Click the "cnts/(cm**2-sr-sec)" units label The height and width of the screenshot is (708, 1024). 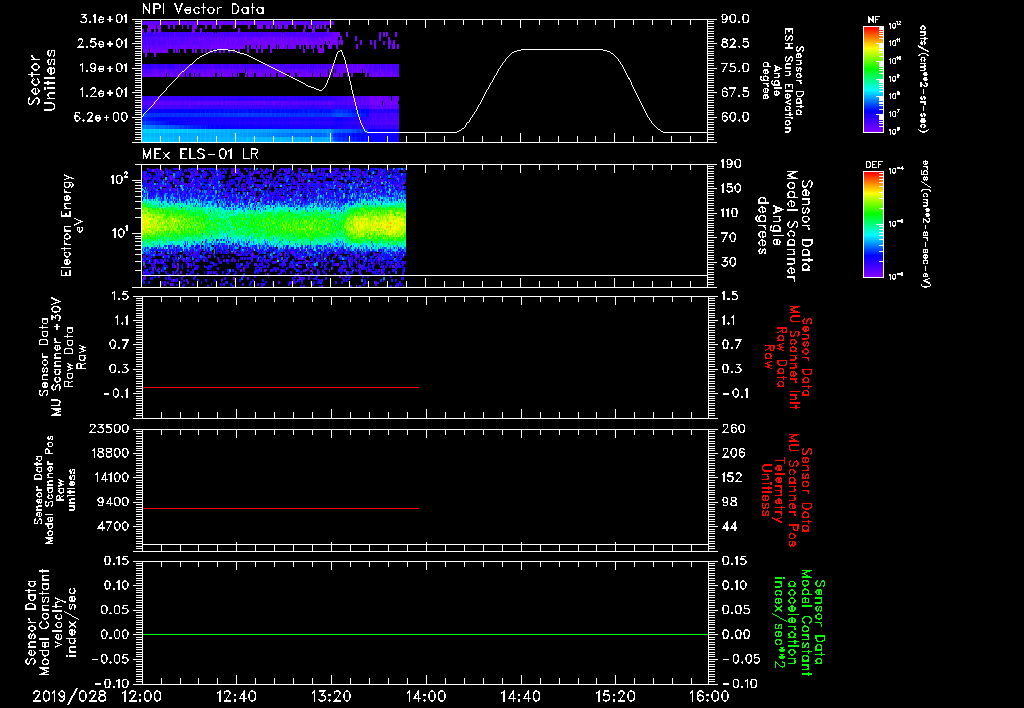click(x=923, y=79)
